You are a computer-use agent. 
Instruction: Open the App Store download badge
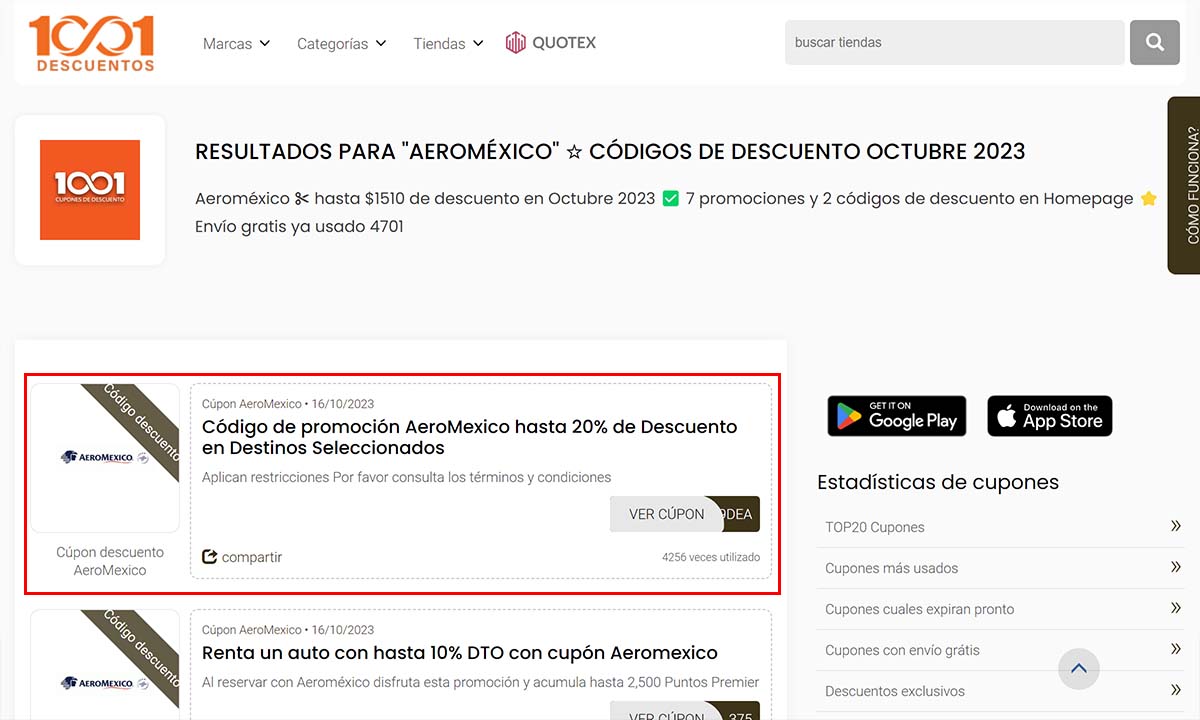pos(1049,416)
